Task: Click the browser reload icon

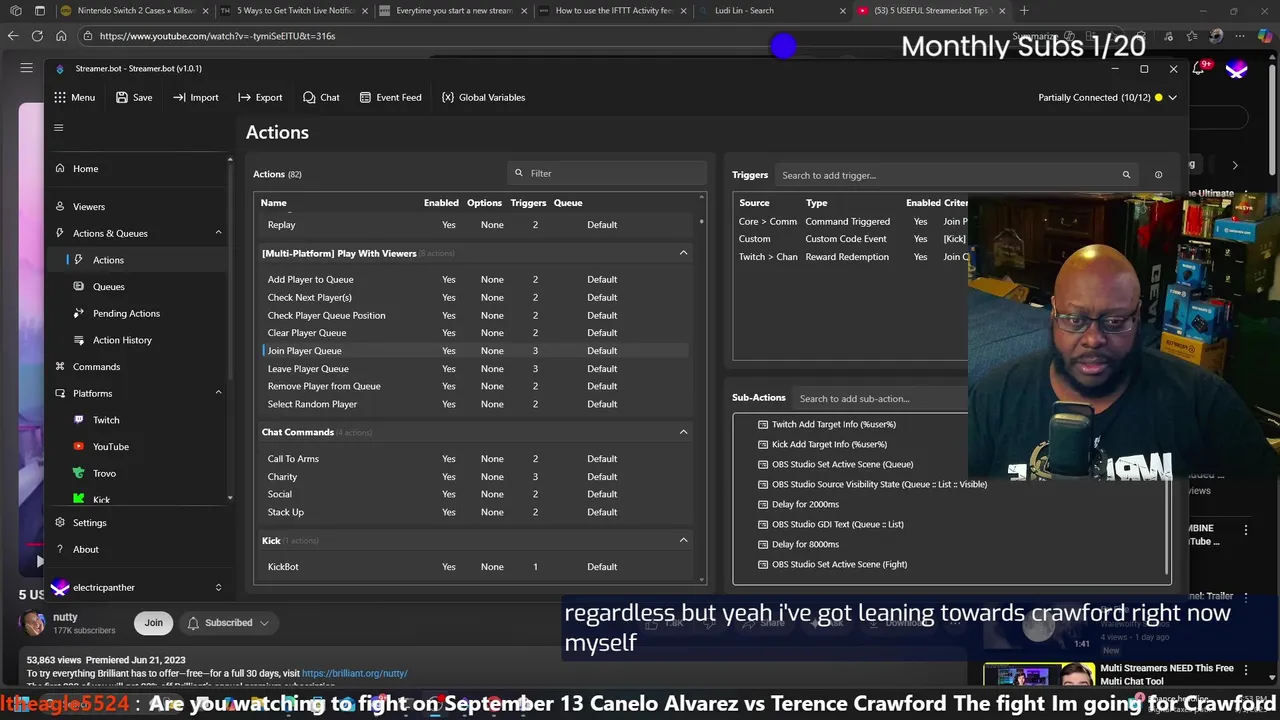Action: click(x=37, y=36)
